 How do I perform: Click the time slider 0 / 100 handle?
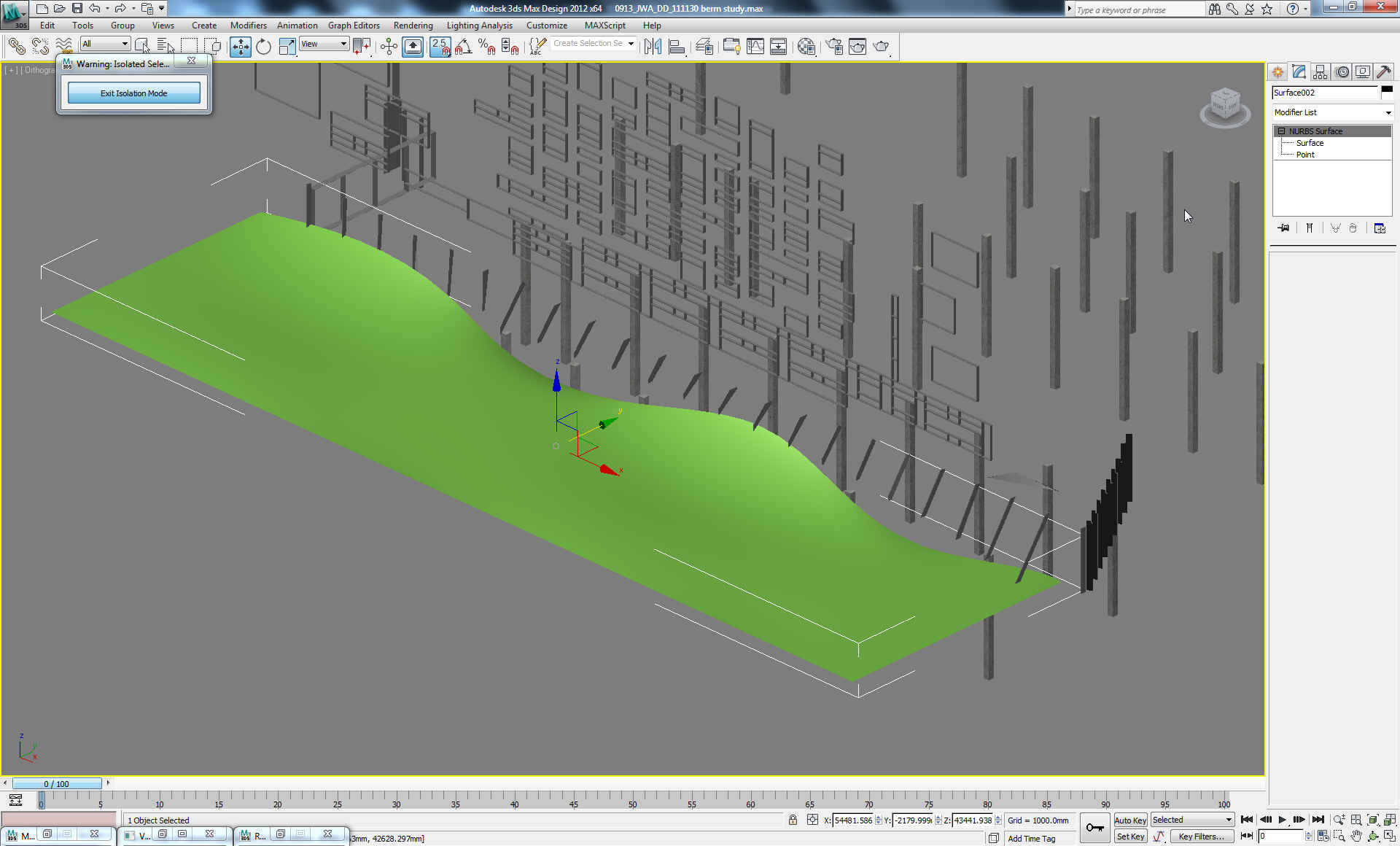(x=57, y=784)
